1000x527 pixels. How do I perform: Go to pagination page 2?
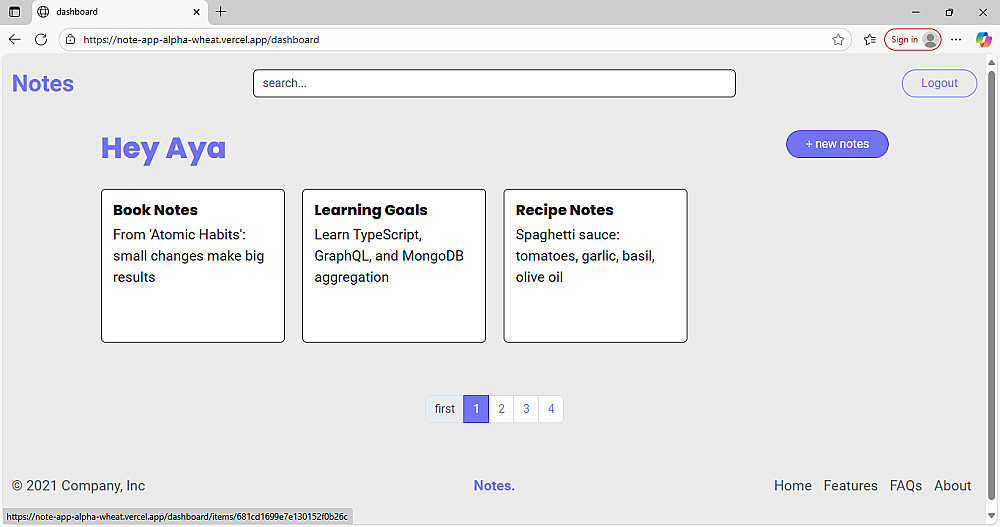click(501, 409)
